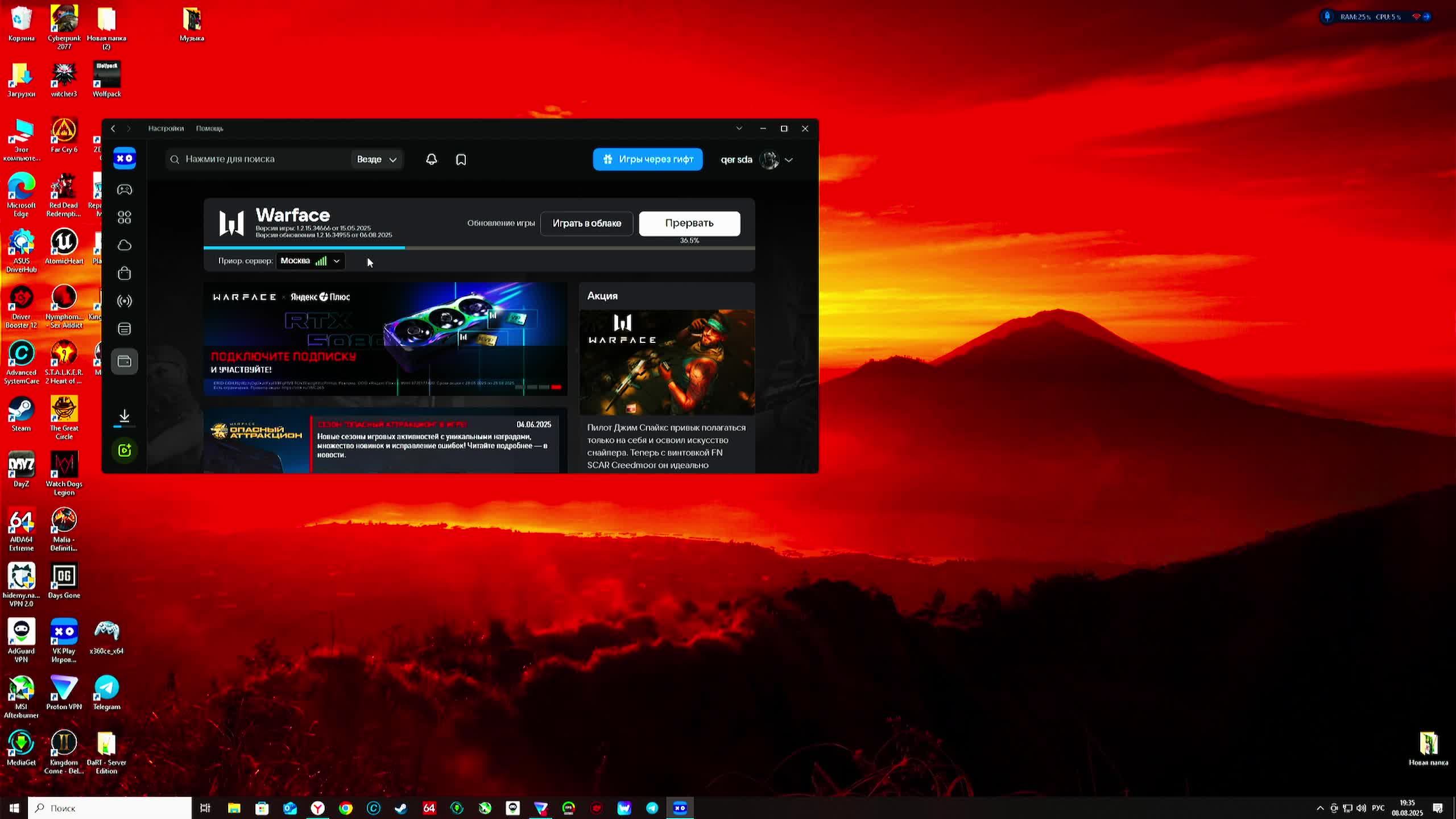This screenshot has width=1456, height=819.
Task: Expand the Москва priority server dropdown
Action: click(311, 261)
